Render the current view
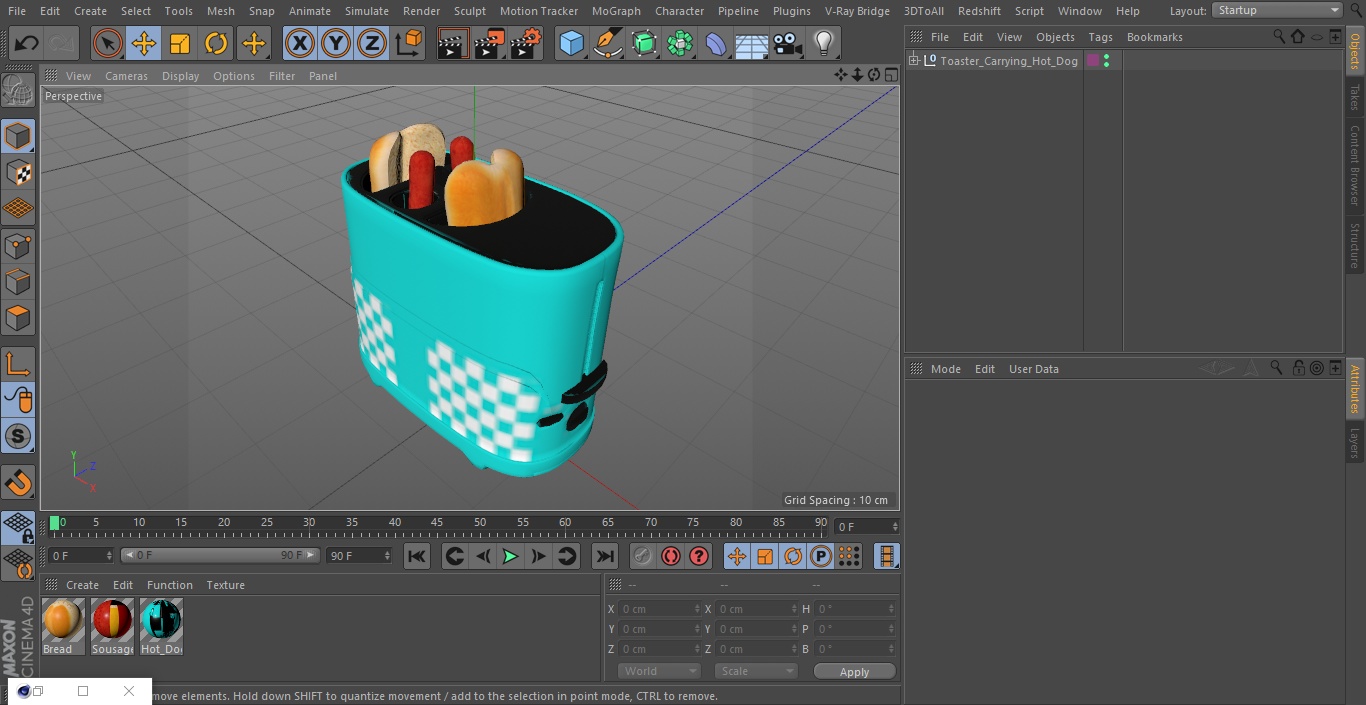Viewport: 1366px width, 705px height. [453, 43]
